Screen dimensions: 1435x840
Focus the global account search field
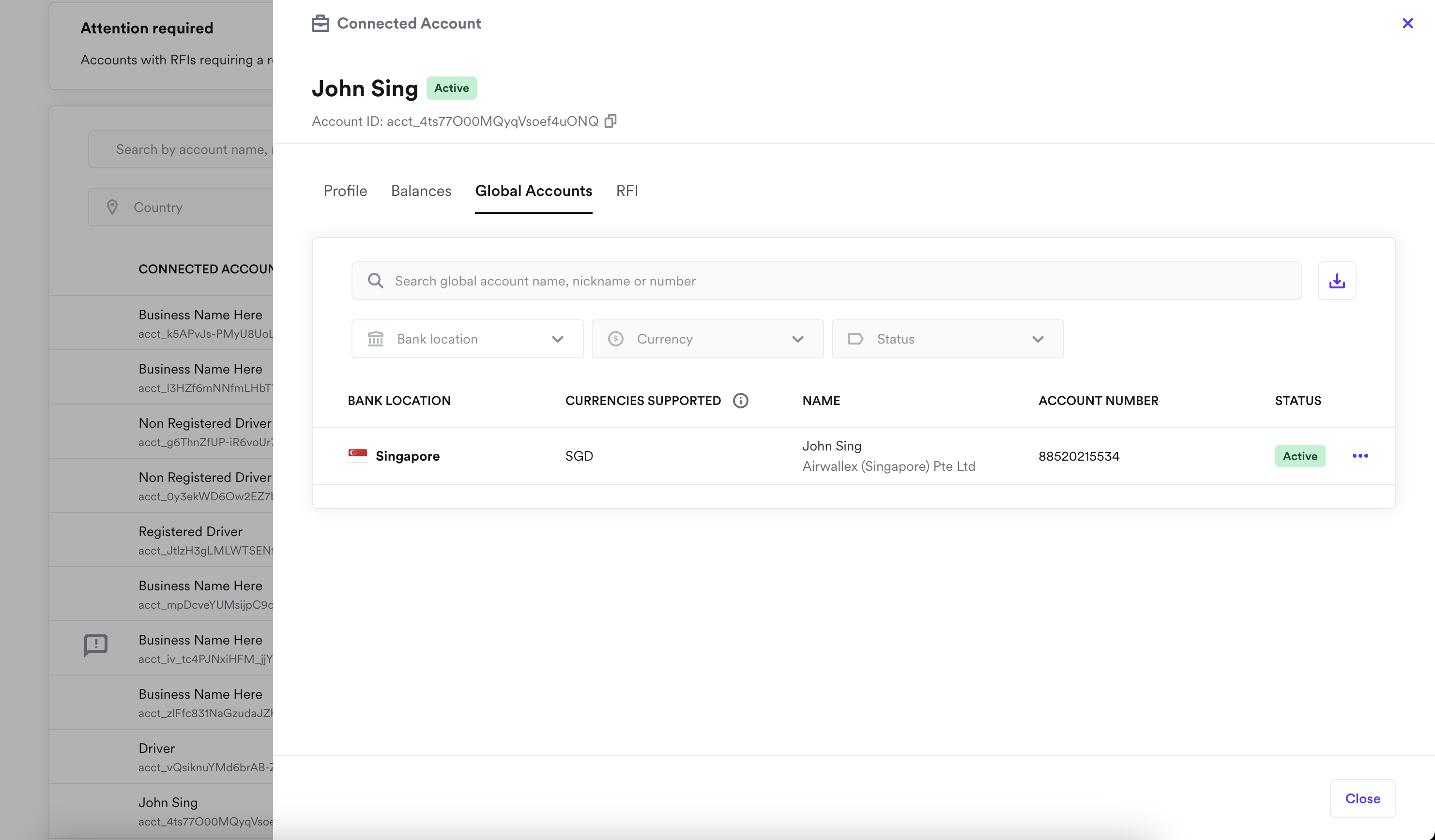click(825, 281)
